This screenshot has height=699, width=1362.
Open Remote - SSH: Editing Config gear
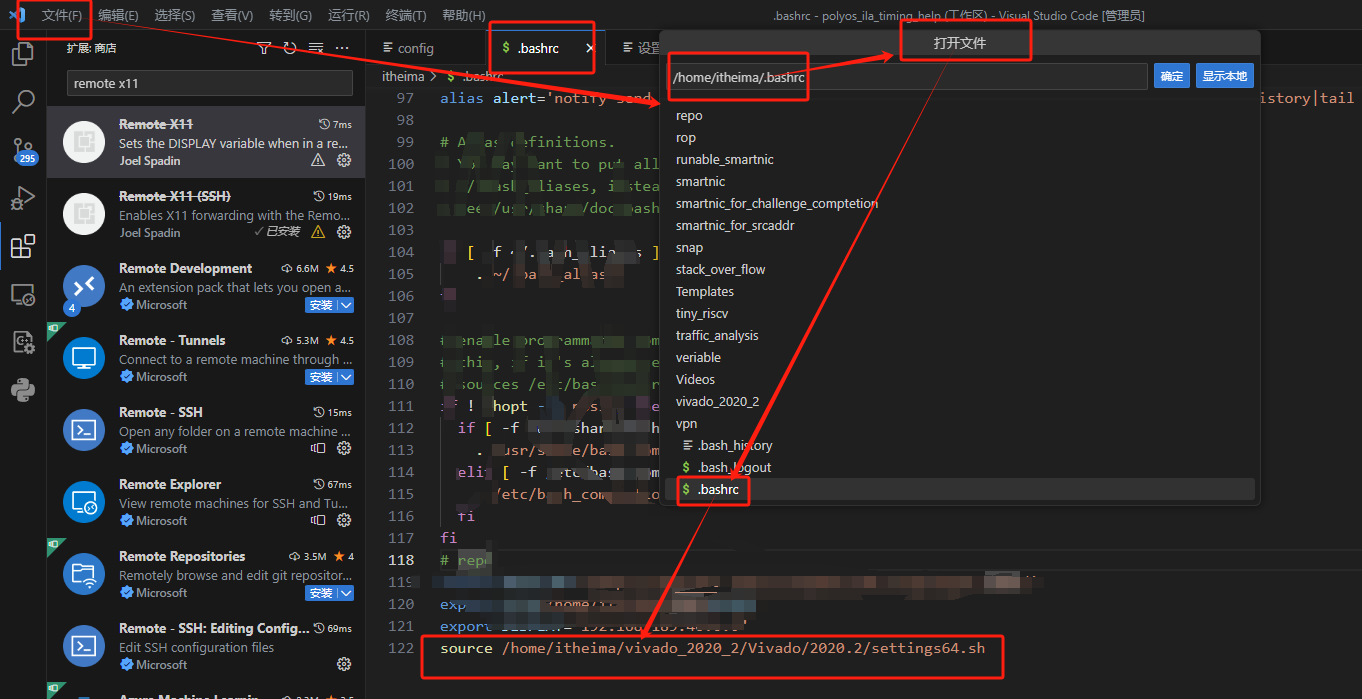click(344, 664)
